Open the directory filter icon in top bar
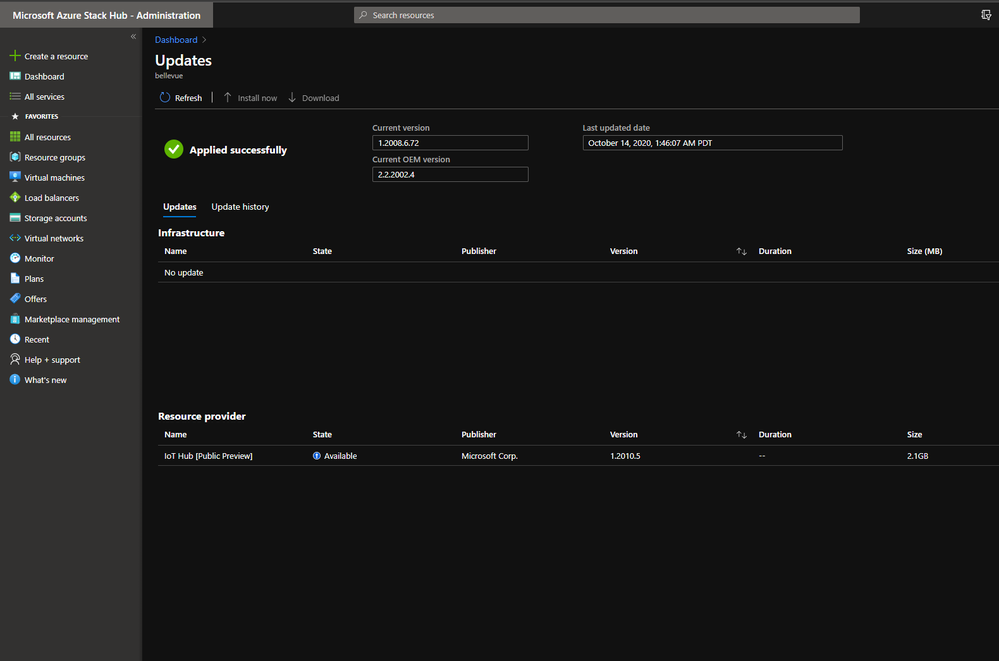This screenshot has height=661, width=999. (x=986, y=15)
